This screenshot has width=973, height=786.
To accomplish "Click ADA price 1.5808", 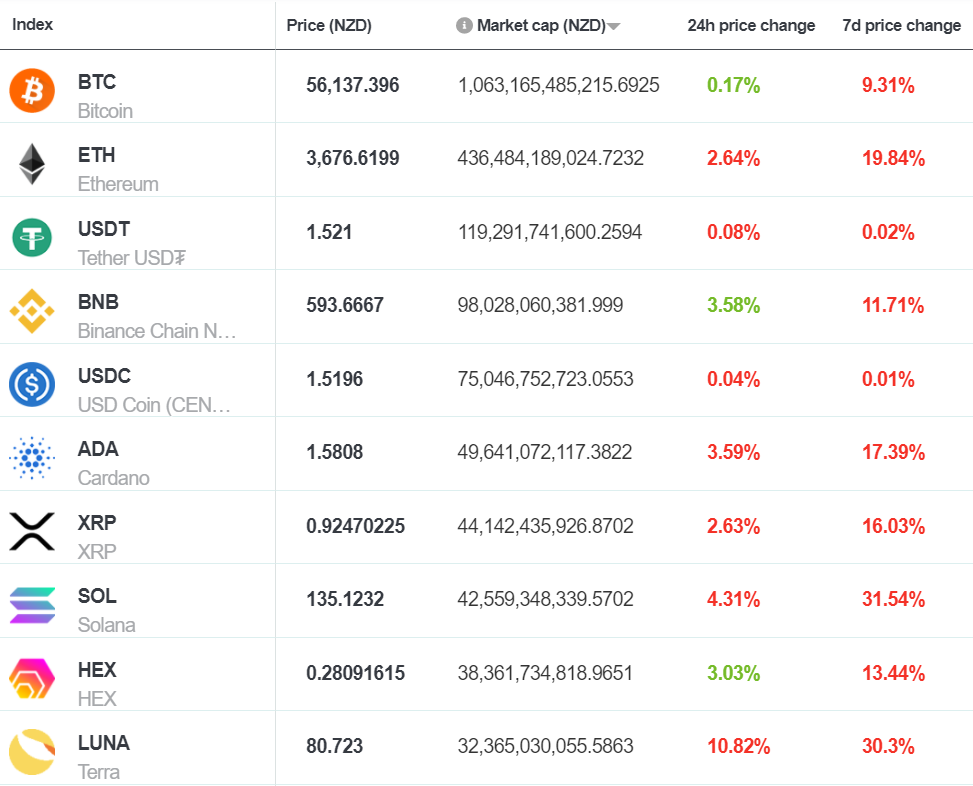I will (x=334, y=452).
